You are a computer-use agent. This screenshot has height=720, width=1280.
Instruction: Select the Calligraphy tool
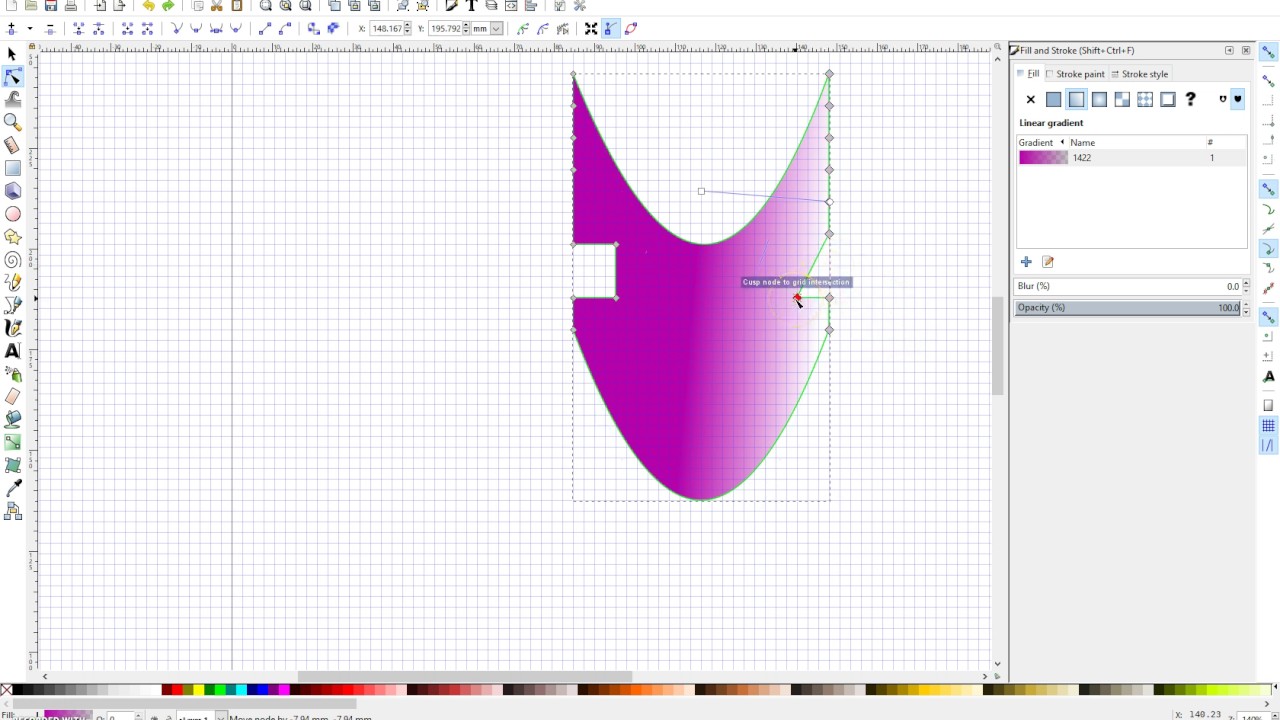[x=12, y=328]
